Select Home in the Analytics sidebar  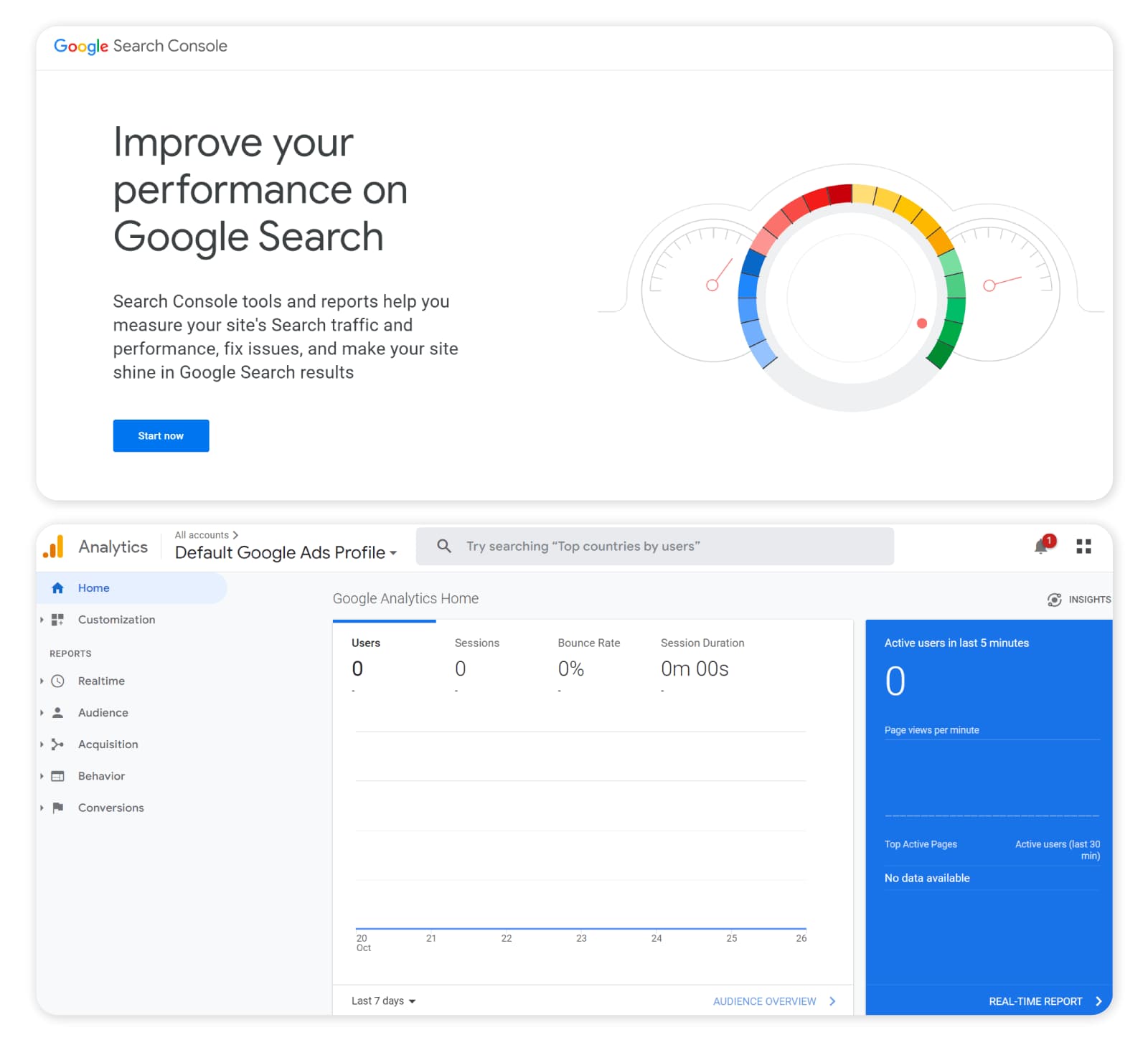[131, 588]
